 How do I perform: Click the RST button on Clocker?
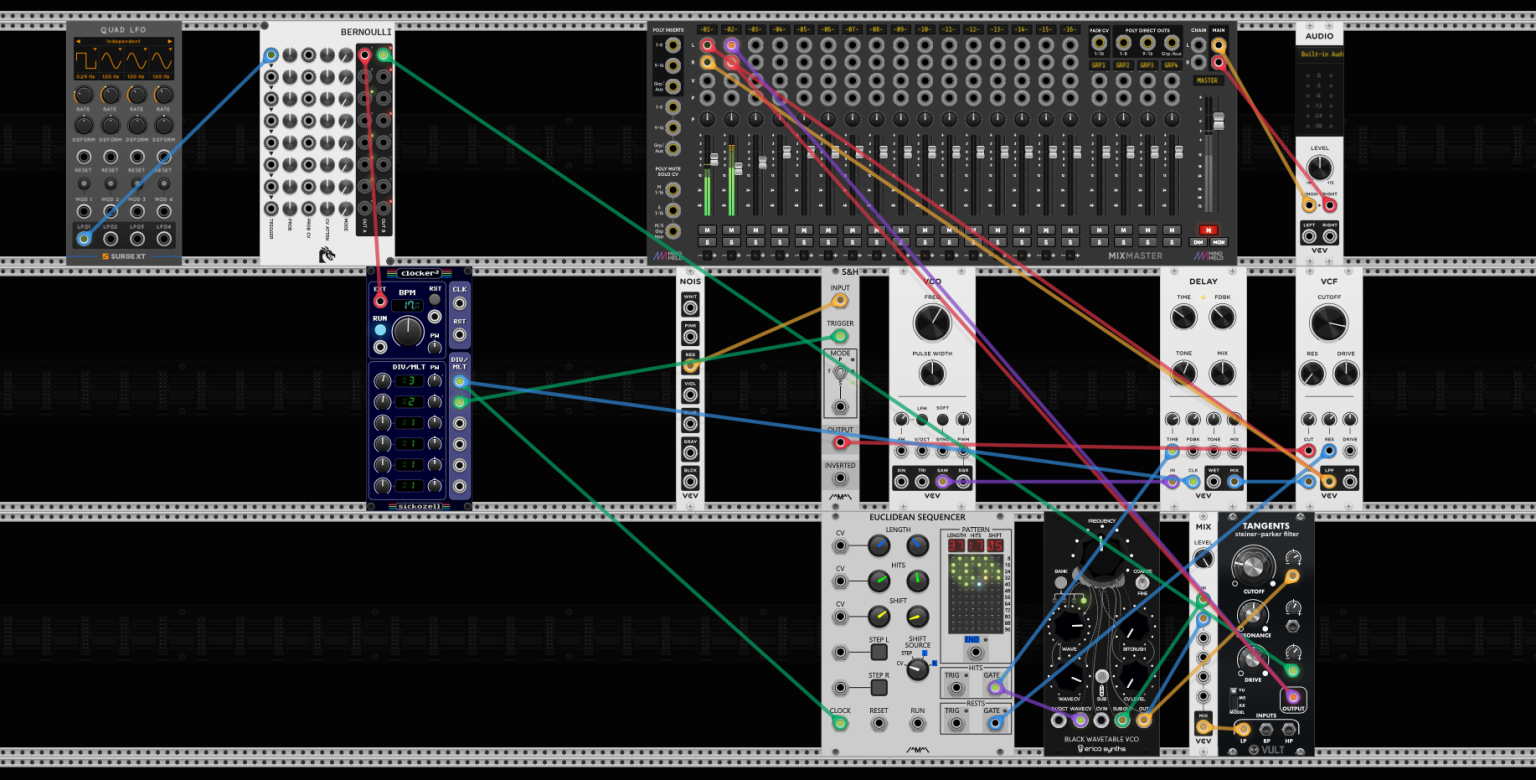tap(434, 300)
